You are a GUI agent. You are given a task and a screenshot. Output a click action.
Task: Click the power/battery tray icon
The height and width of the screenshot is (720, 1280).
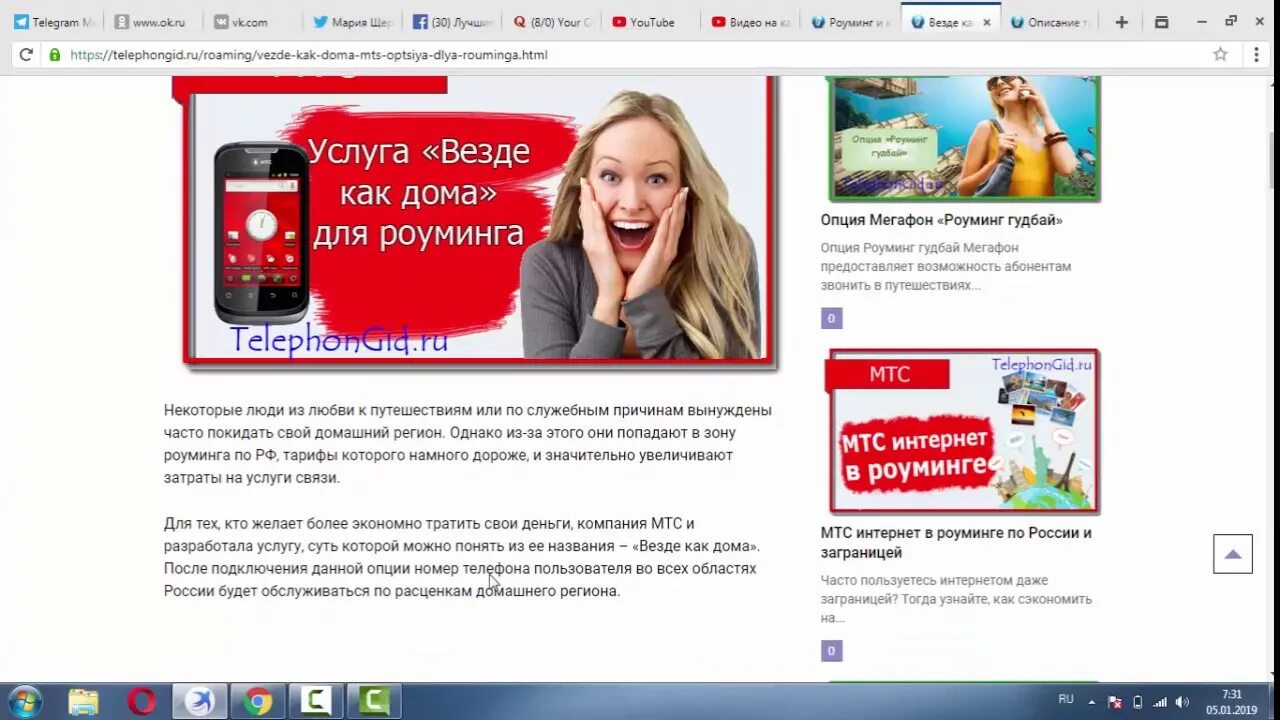1138,702
